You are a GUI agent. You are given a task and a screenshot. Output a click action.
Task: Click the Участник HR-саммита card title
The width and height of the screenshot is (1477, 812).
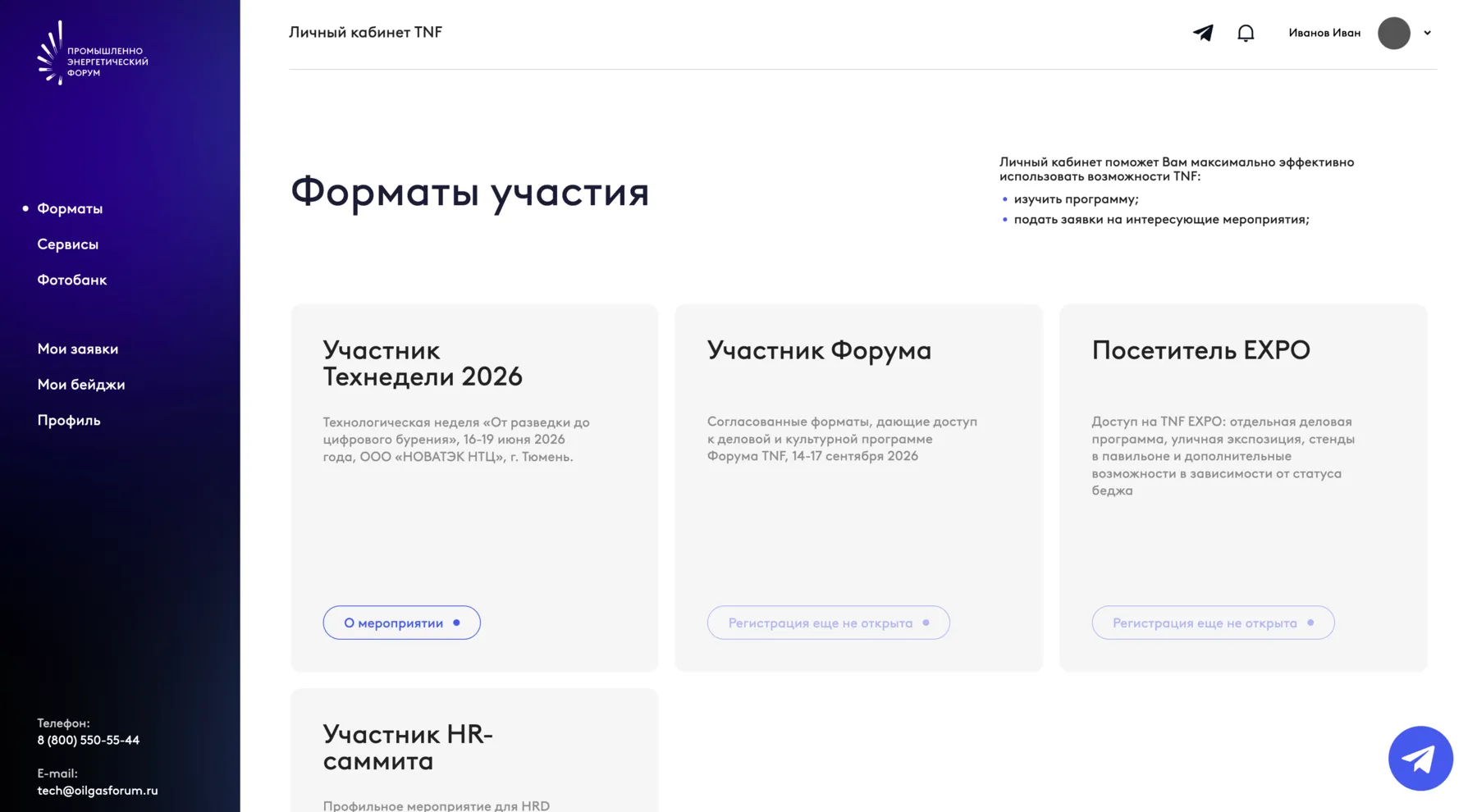[x=408, y=747]
